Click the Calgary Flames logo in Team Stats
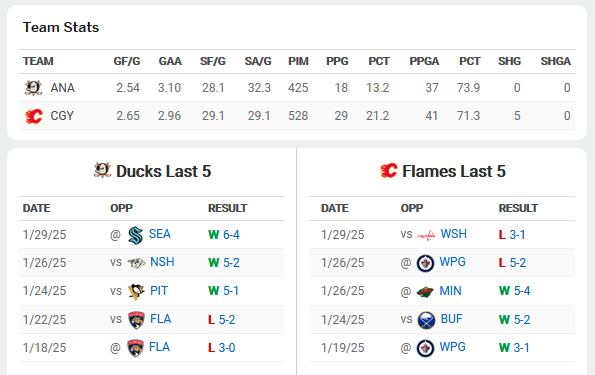 [33, 116]
